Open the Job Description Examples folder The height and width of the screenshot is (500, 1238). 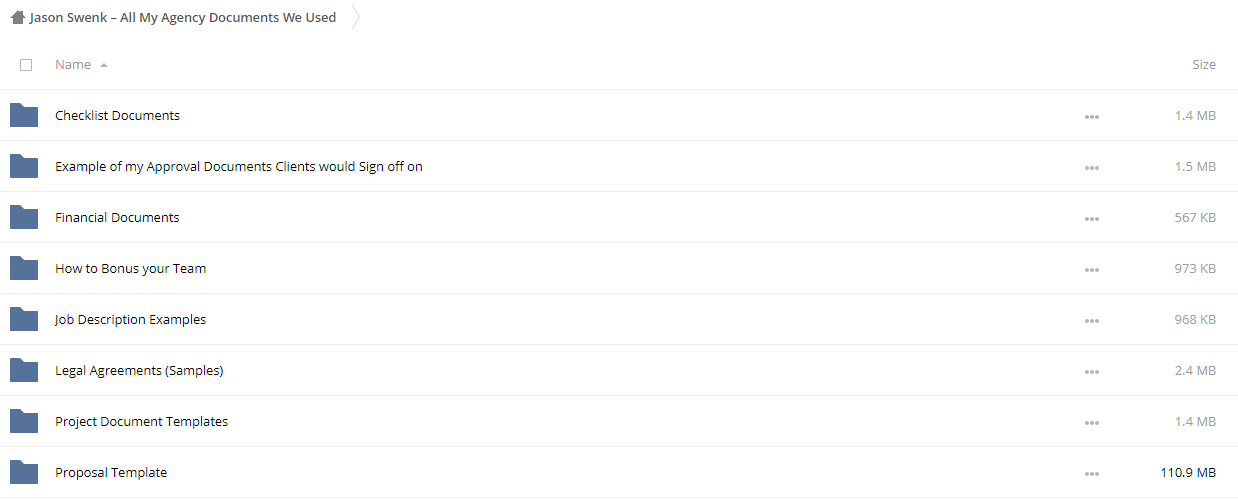[x=130, y=320]
